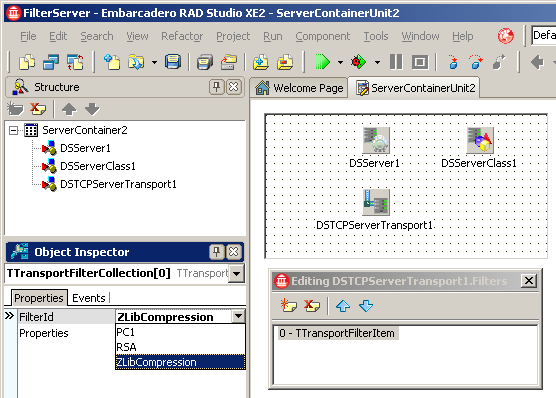Screen dimensions: 556x398
Task: Open the Object Inspector component selector dropdown
Action: tap(236, 273)
